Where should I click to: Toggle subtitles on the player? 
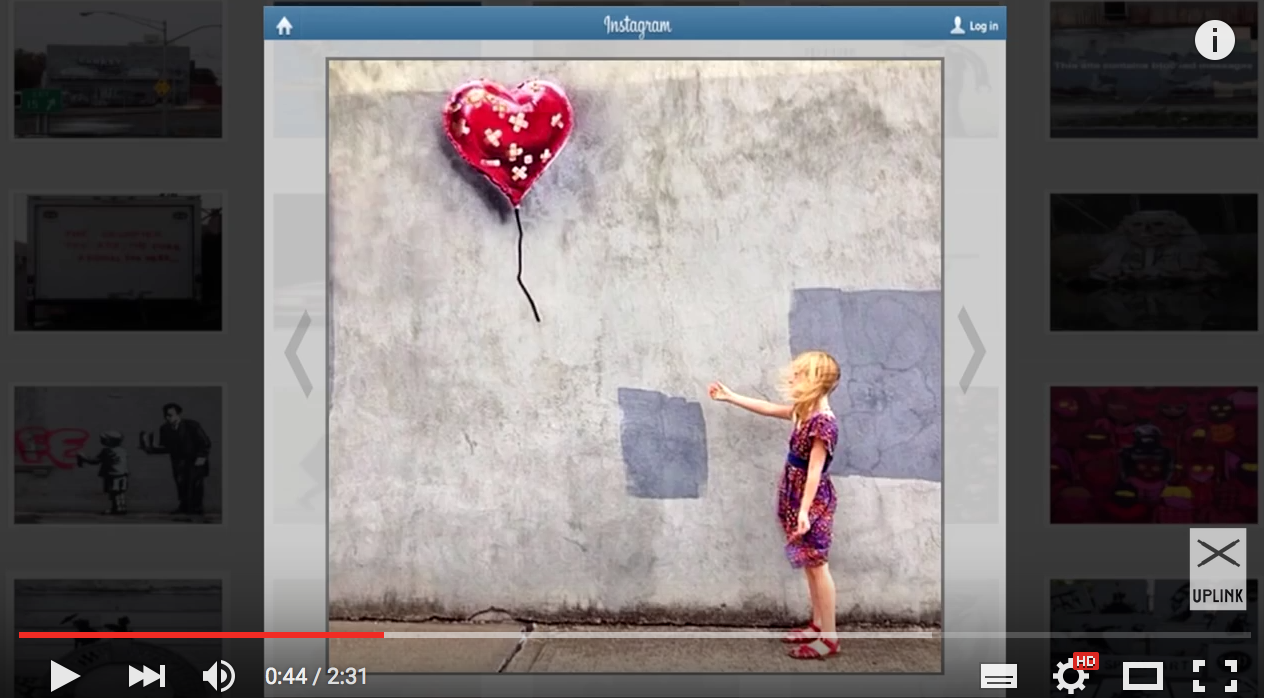click(x=999, y=677)
